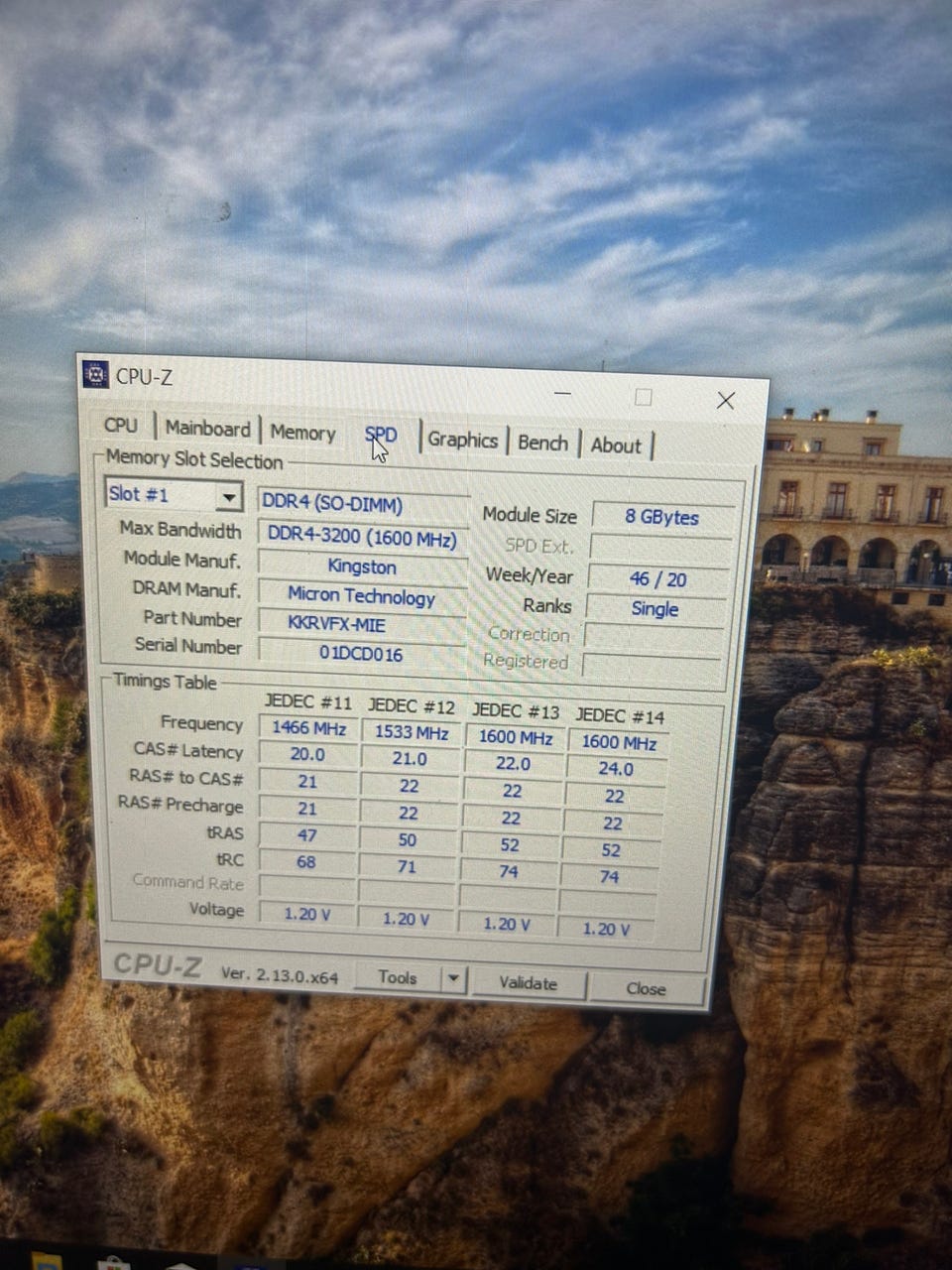The image size is (952, 1270).
Task: Go to the About tab
Action: click(x=616, y=445)
